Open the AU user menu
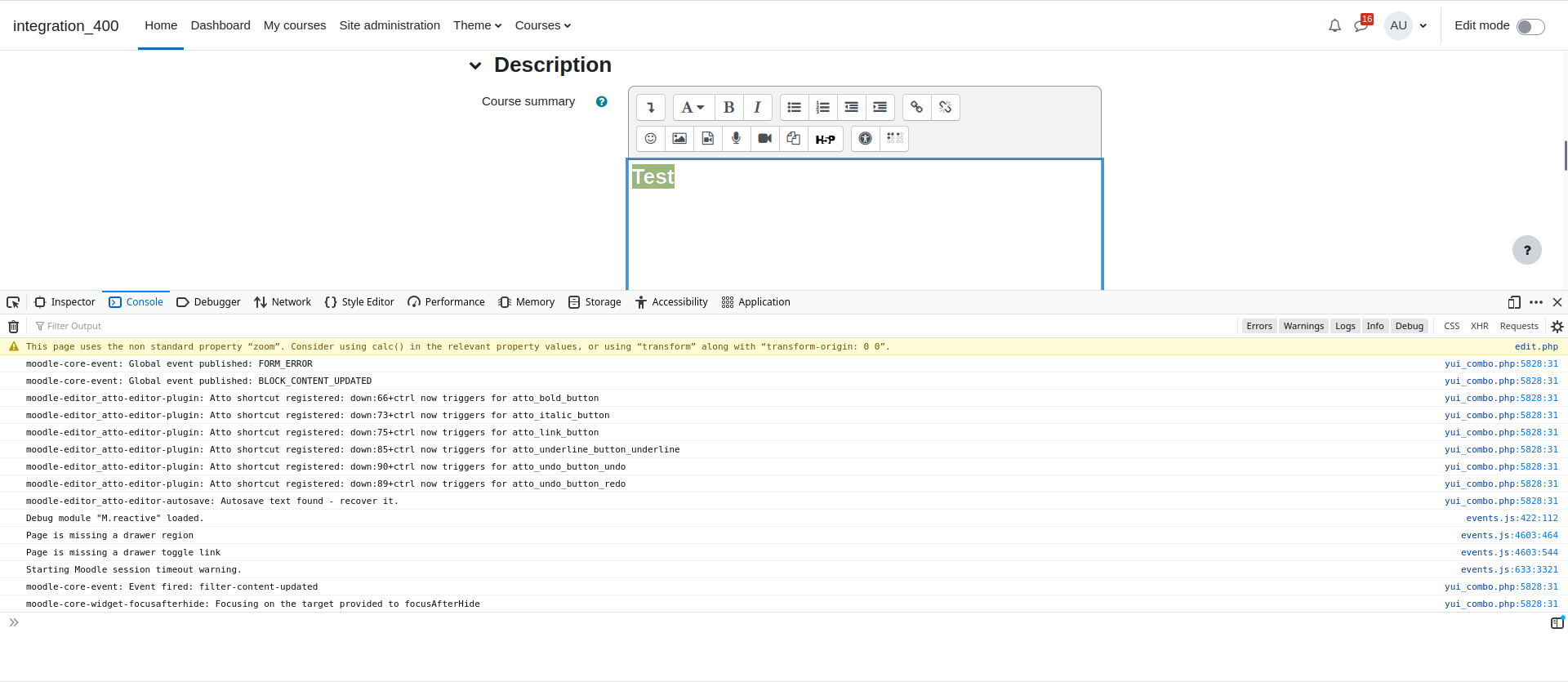The image size is (1568, 682). point(1406,25)
